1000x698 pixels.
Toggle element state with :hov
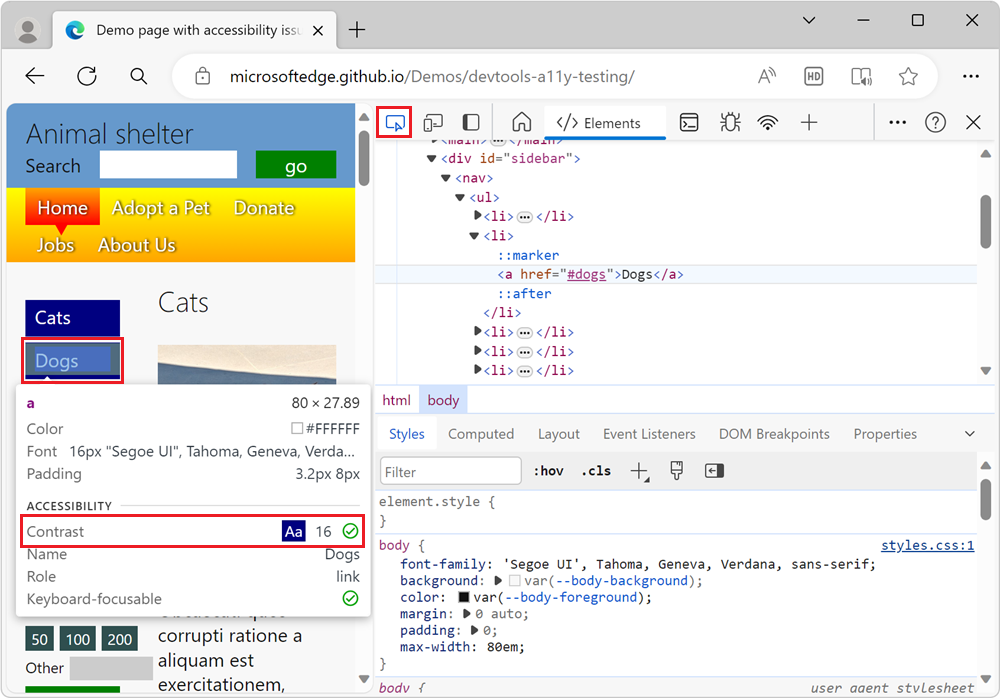coord(549,470)
